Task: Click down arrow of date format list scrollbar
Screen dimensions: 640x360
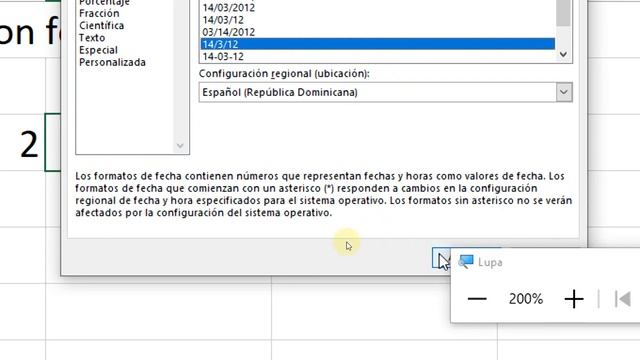Action: (x=564, y=55)
